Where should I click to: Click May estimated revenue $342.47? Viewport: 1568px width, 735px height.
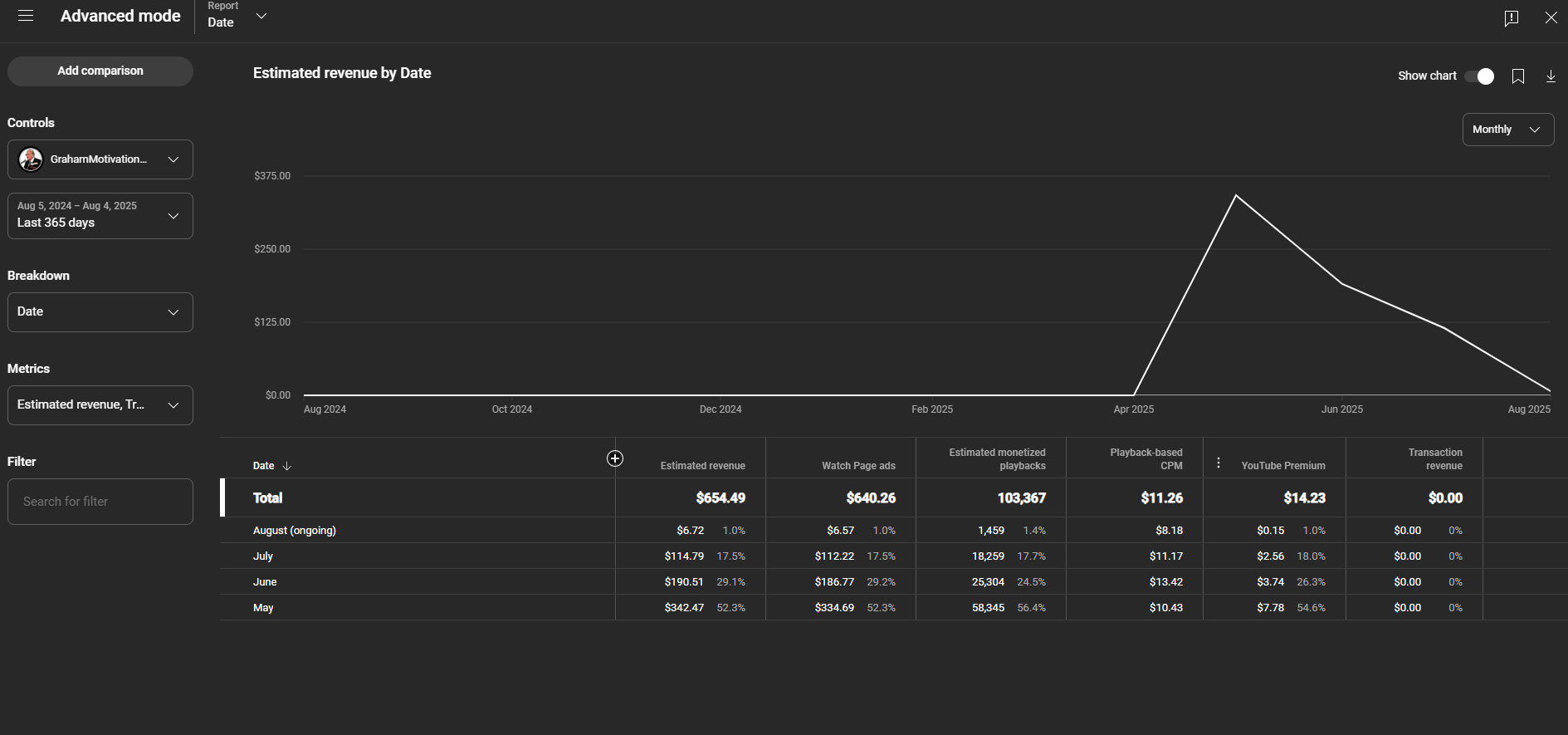coord(684,608)
